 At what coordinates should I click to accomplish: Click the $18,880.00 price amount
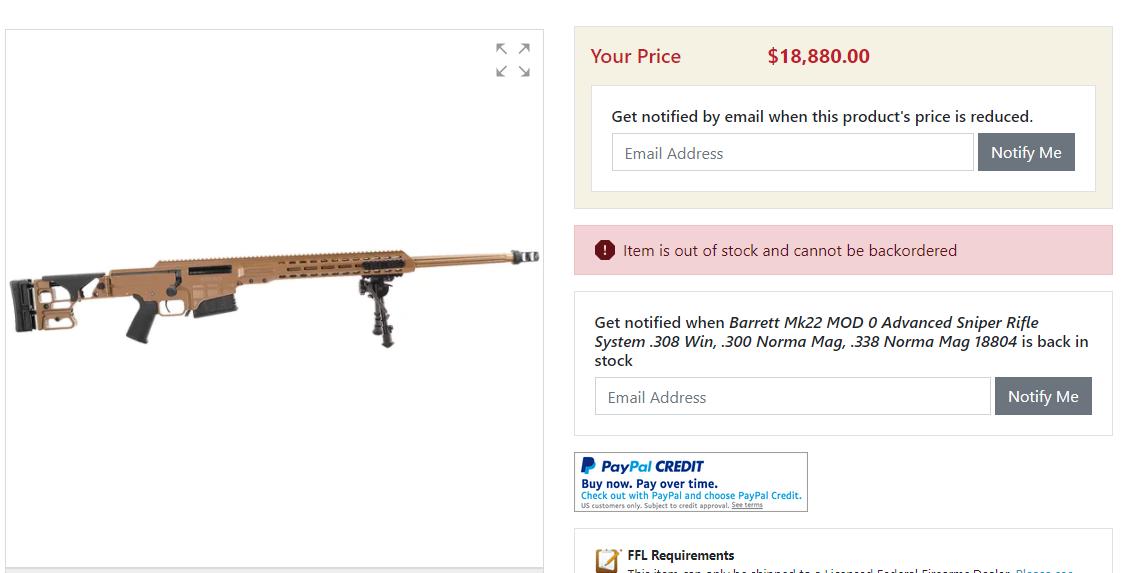tap(818, 57)
